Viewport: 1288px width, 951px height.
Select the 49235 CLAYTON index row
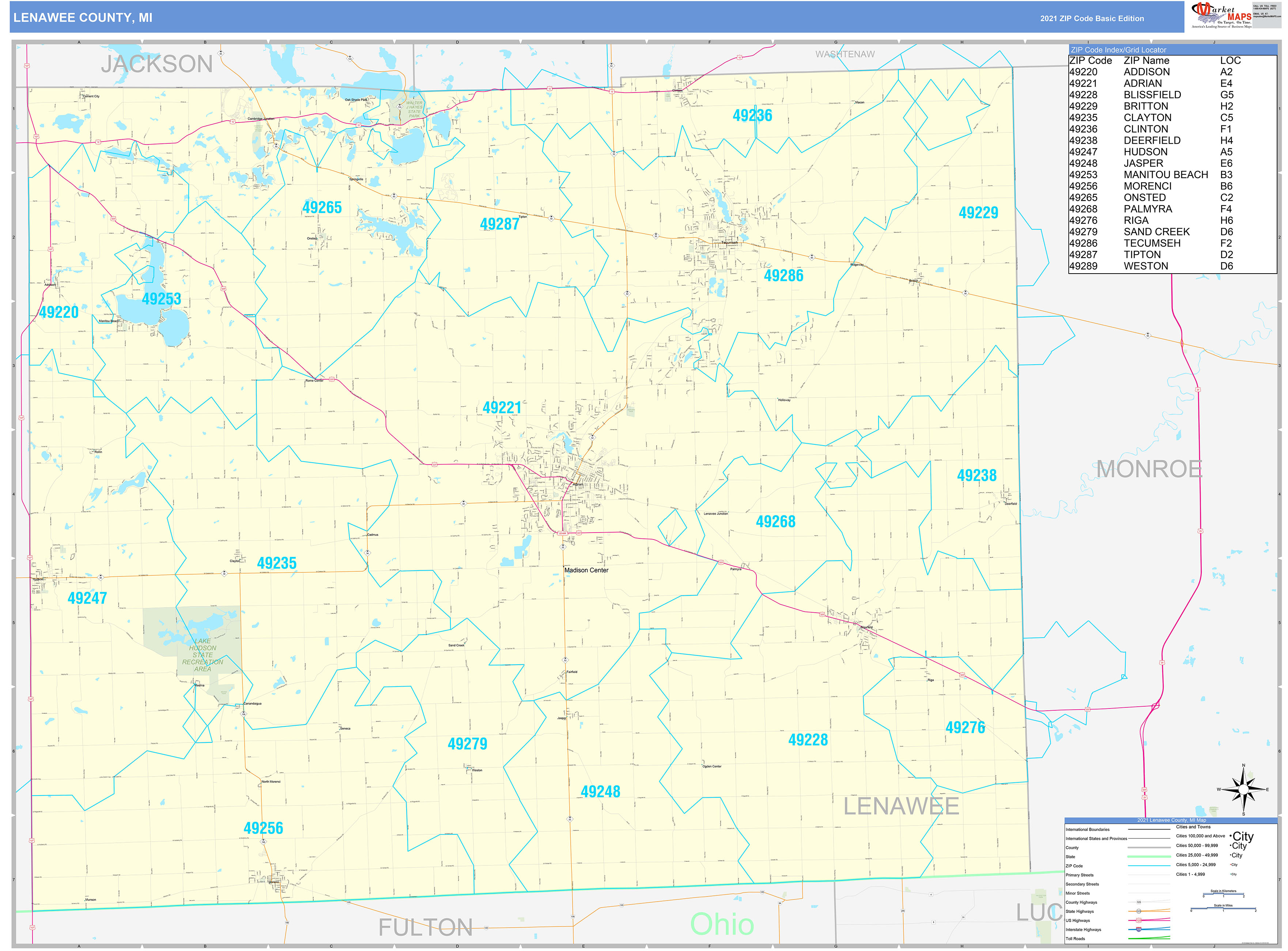tap(1151, 118)
